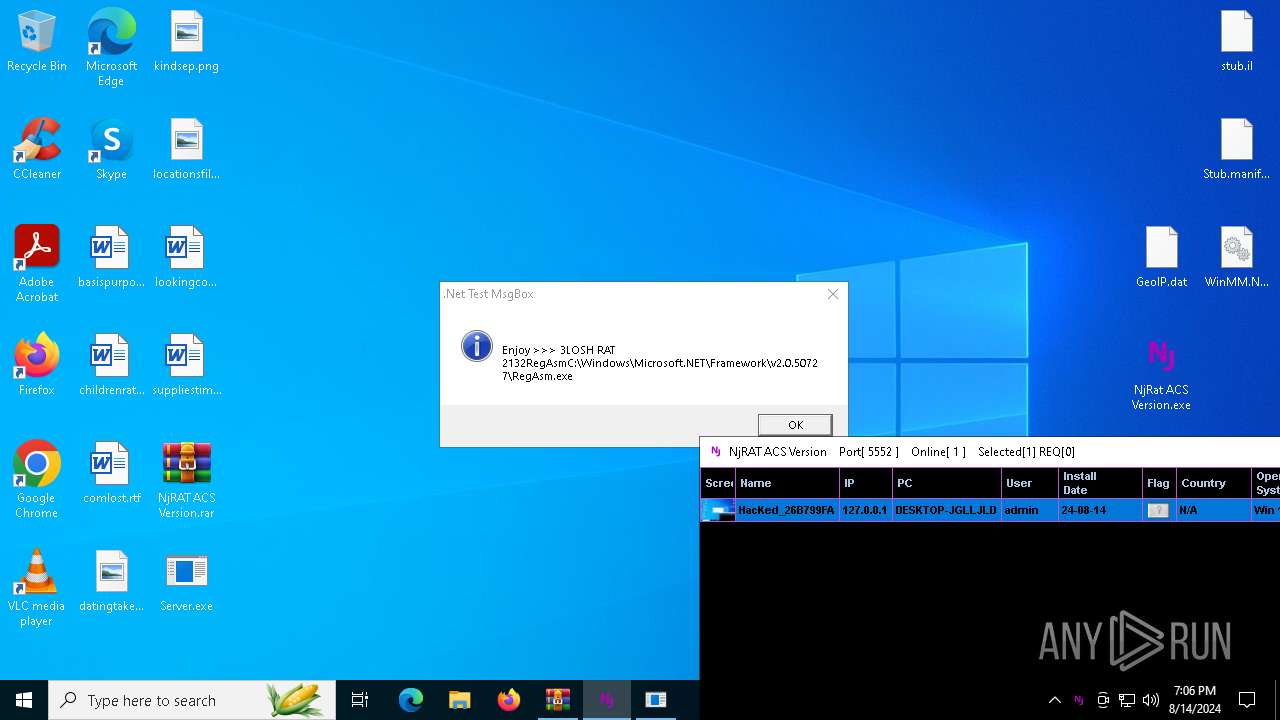Screen dimensions: 1280x720
Task: Open Microsoft Edge from the taskbar
Action: pos(411,700)
